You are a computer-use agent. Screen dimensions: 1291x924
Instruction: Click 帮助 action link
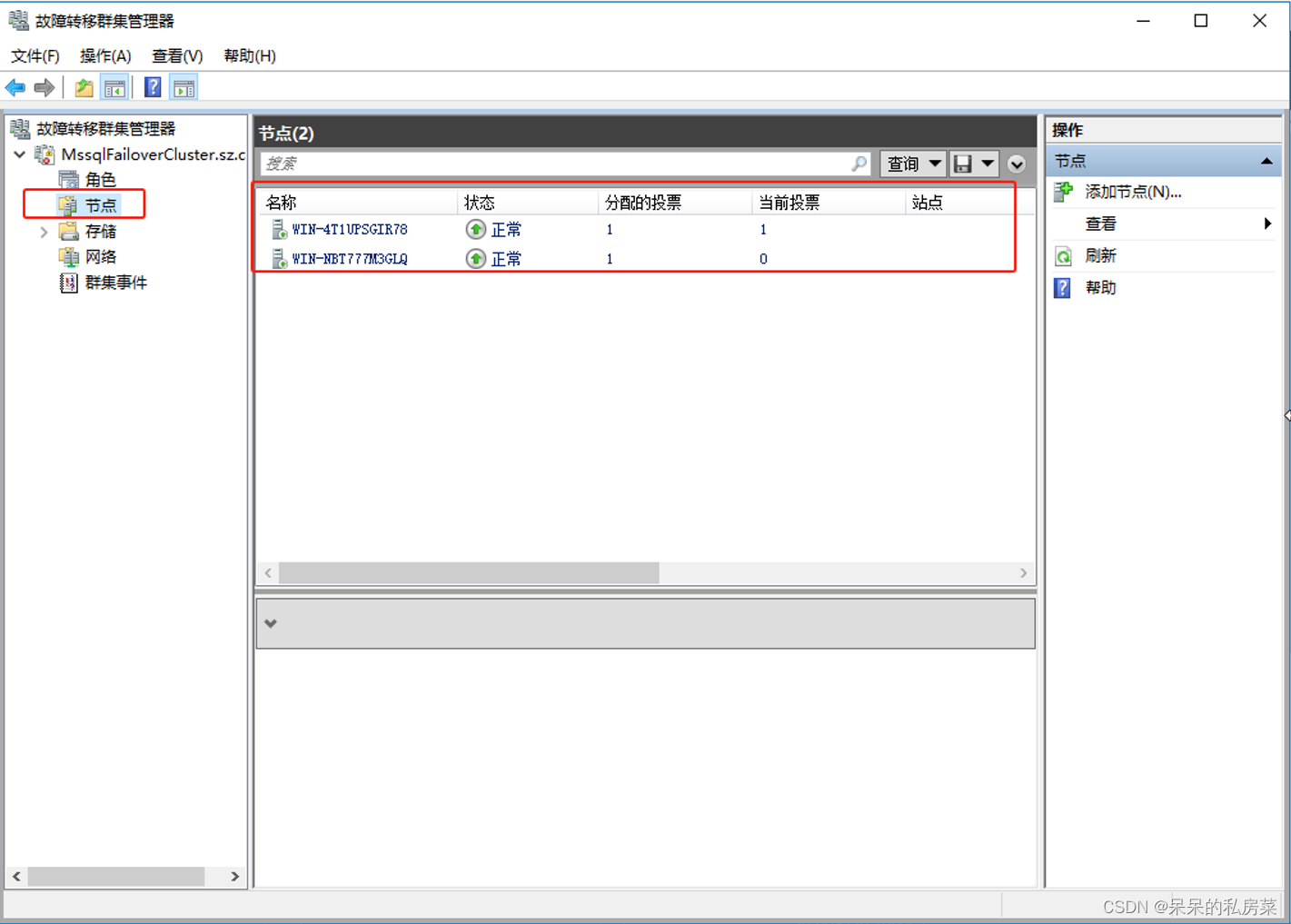pos(1100,288)
